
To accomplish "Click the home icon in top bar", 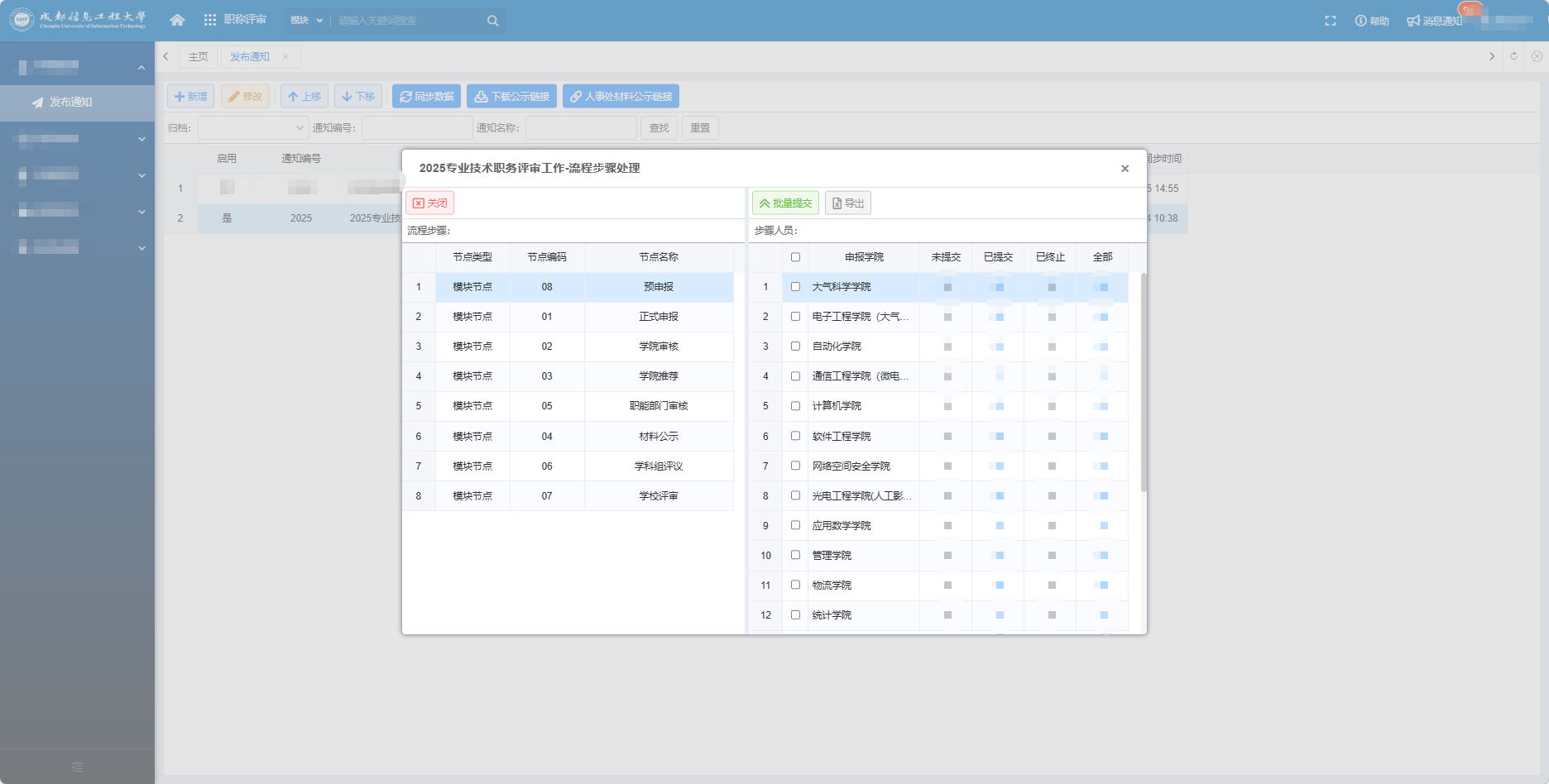I will (177, 20).
